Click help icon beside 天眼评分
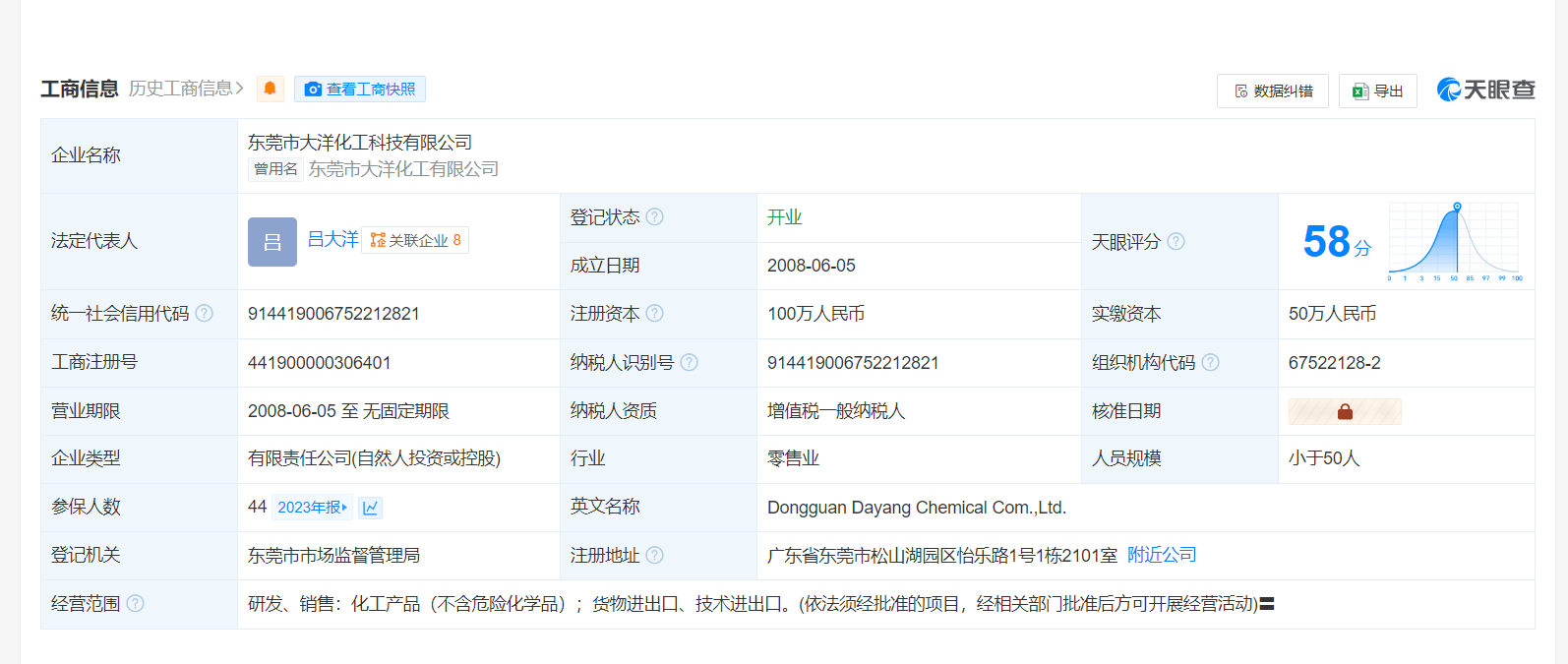This screenshot has width=1568, height=664. pyautogui.click(x=1176, y=241)
